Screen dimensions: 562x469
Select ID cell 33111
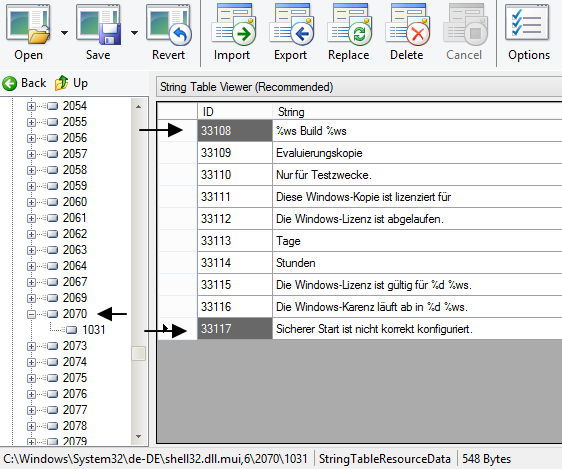(235, 197)
